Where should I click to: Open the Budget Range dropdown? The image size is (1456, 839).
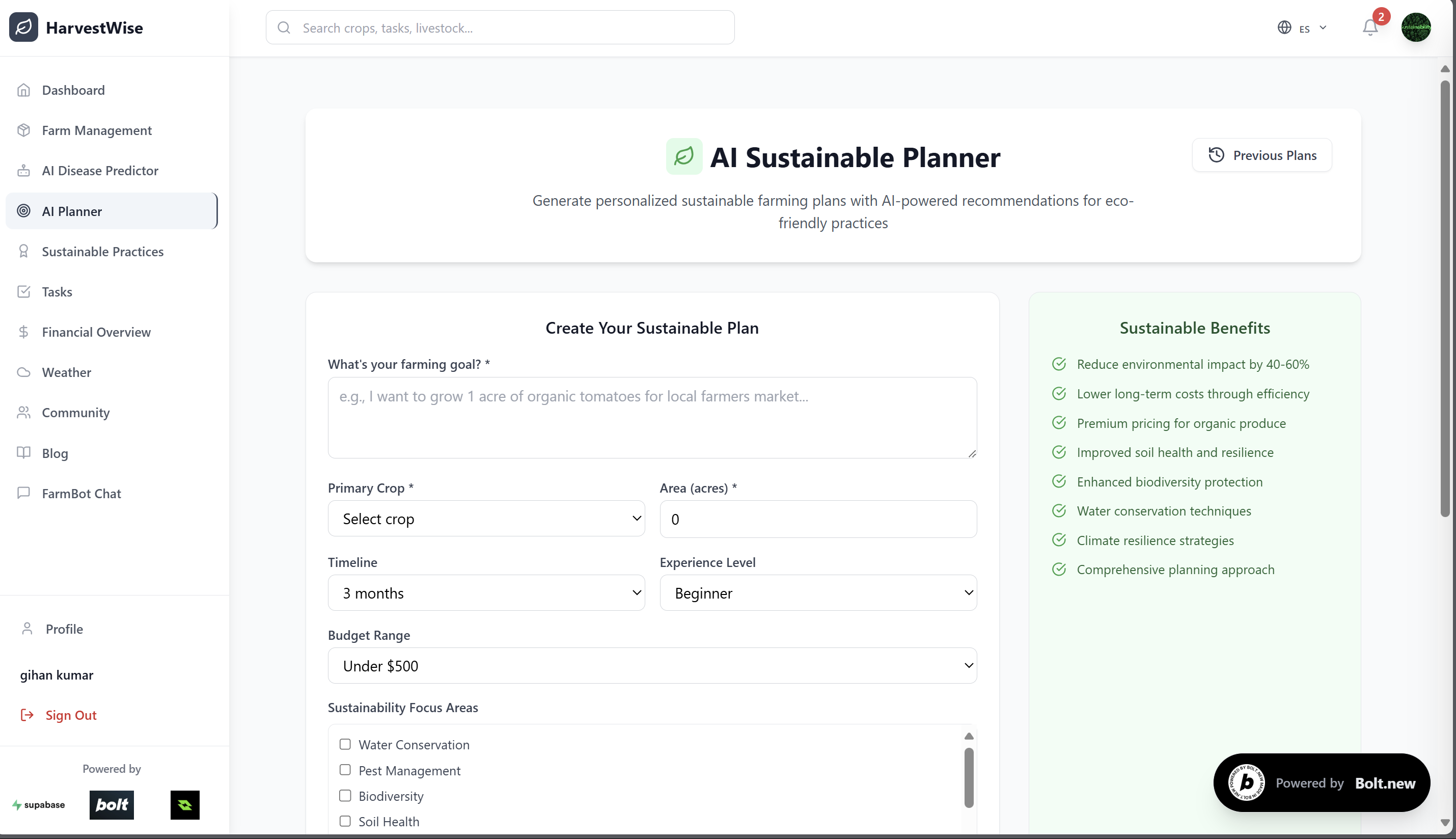click(651, 666)
